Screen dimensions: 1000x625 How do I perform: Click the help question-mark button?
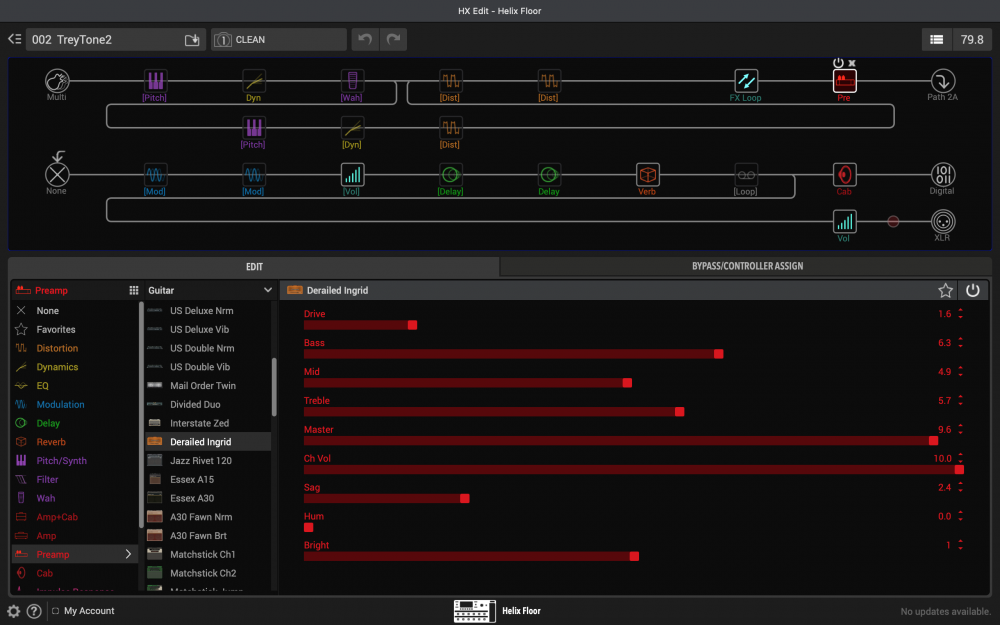coord(33,610)
